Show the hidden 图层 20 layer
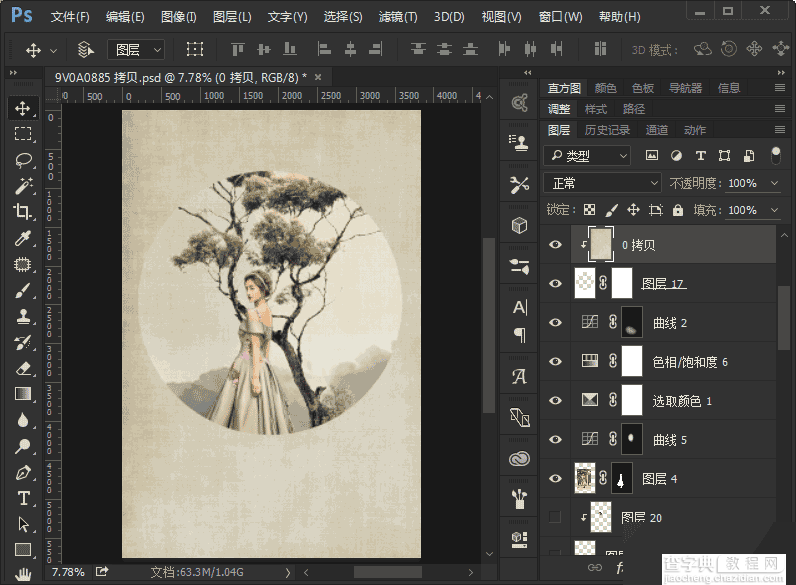The width and height of the screenshot is (796, 585). pos(555,517)
